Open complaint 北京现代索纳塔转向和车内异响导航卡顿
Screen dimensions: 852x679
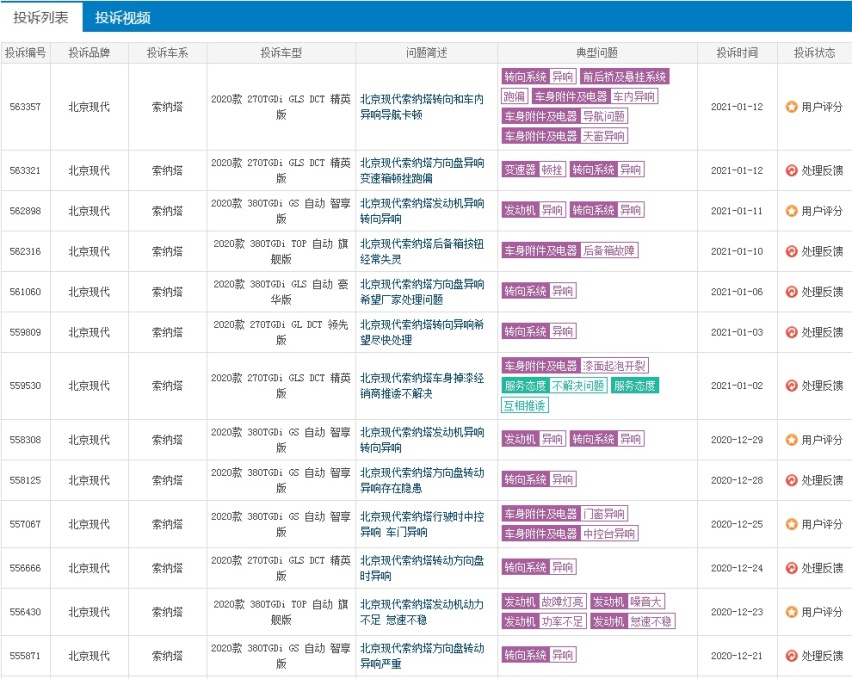422,107
